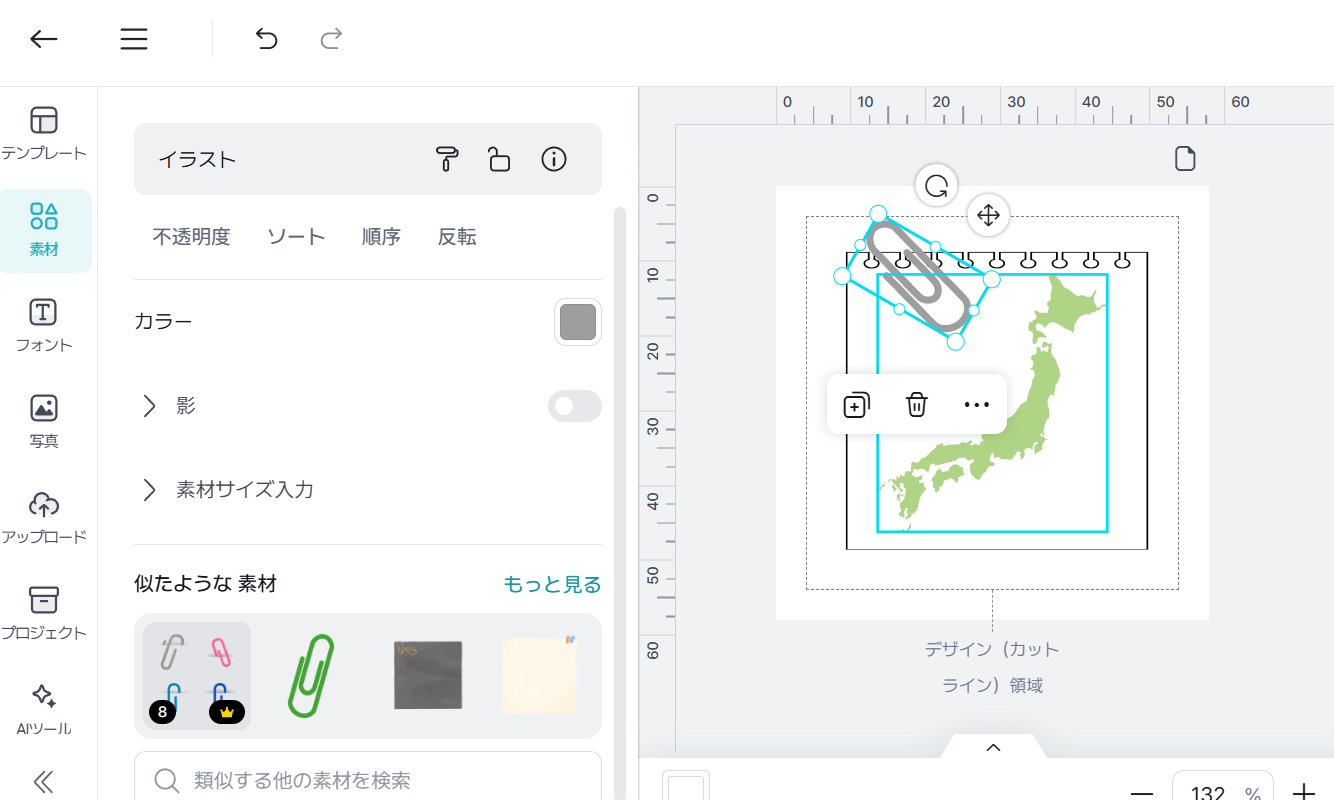
Task: Open the hamburger menu
Action: point(134,39)
